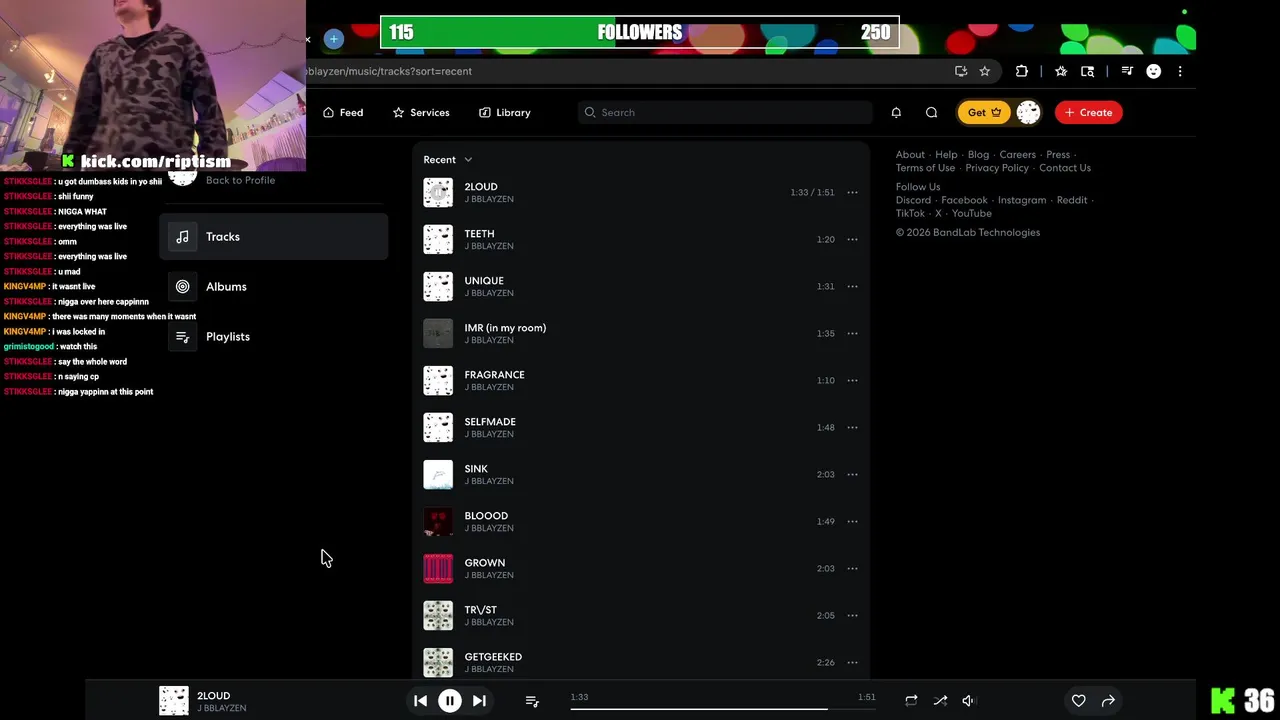Click the browser address bar URL
Image resolution: width=1280 pixels, height=720 pixels.
389,71
